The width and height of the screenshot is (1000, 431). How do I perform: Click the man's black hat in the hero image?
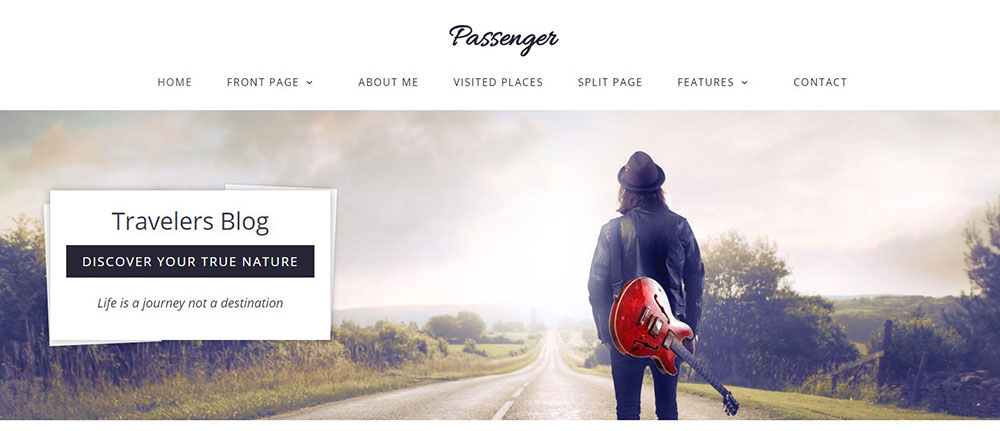point(641,172)
